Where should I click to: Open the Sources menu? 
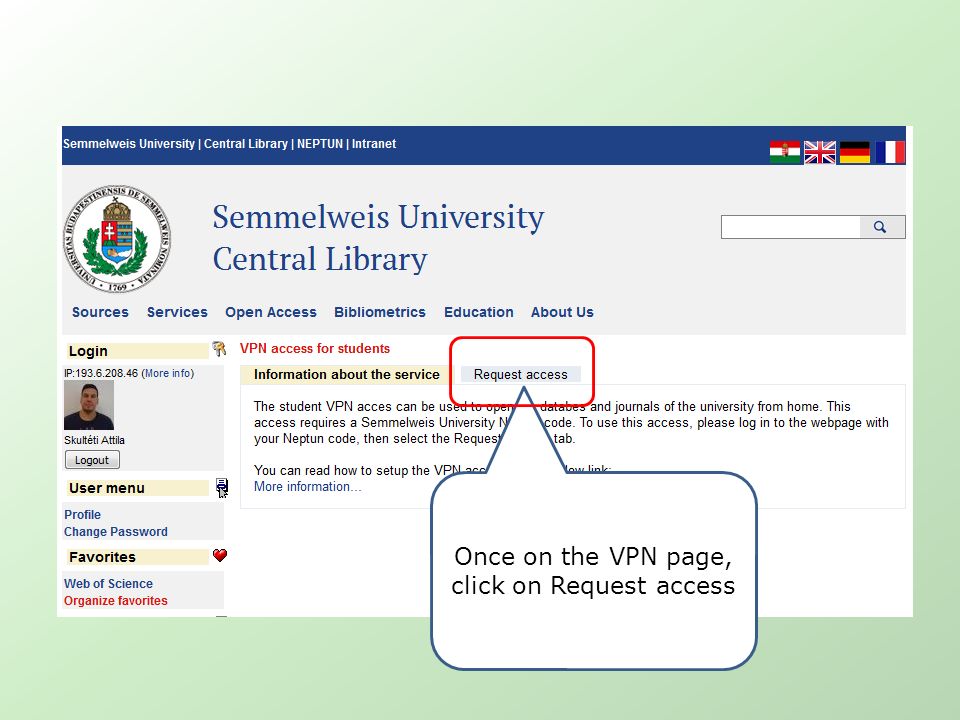coord(100,312)
